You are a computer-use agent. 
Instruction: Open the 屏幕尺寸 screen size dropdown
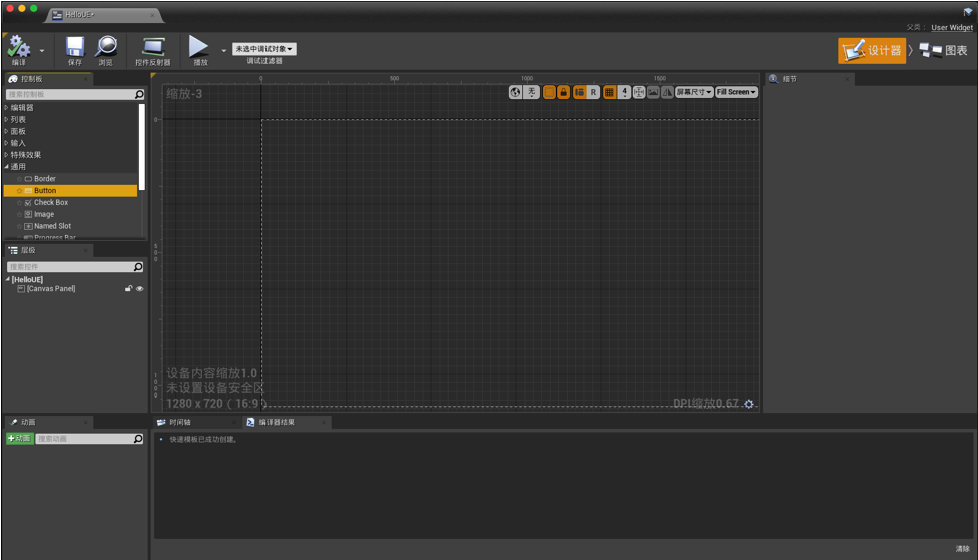[x=694, y=92]
